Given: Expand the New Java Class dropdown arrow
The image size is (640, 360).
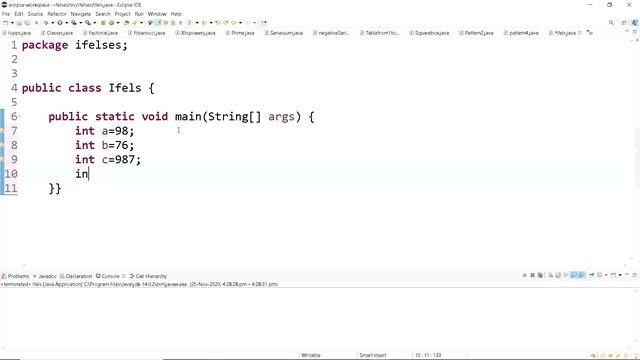Looking at the screenshot, I should [118, 23].
